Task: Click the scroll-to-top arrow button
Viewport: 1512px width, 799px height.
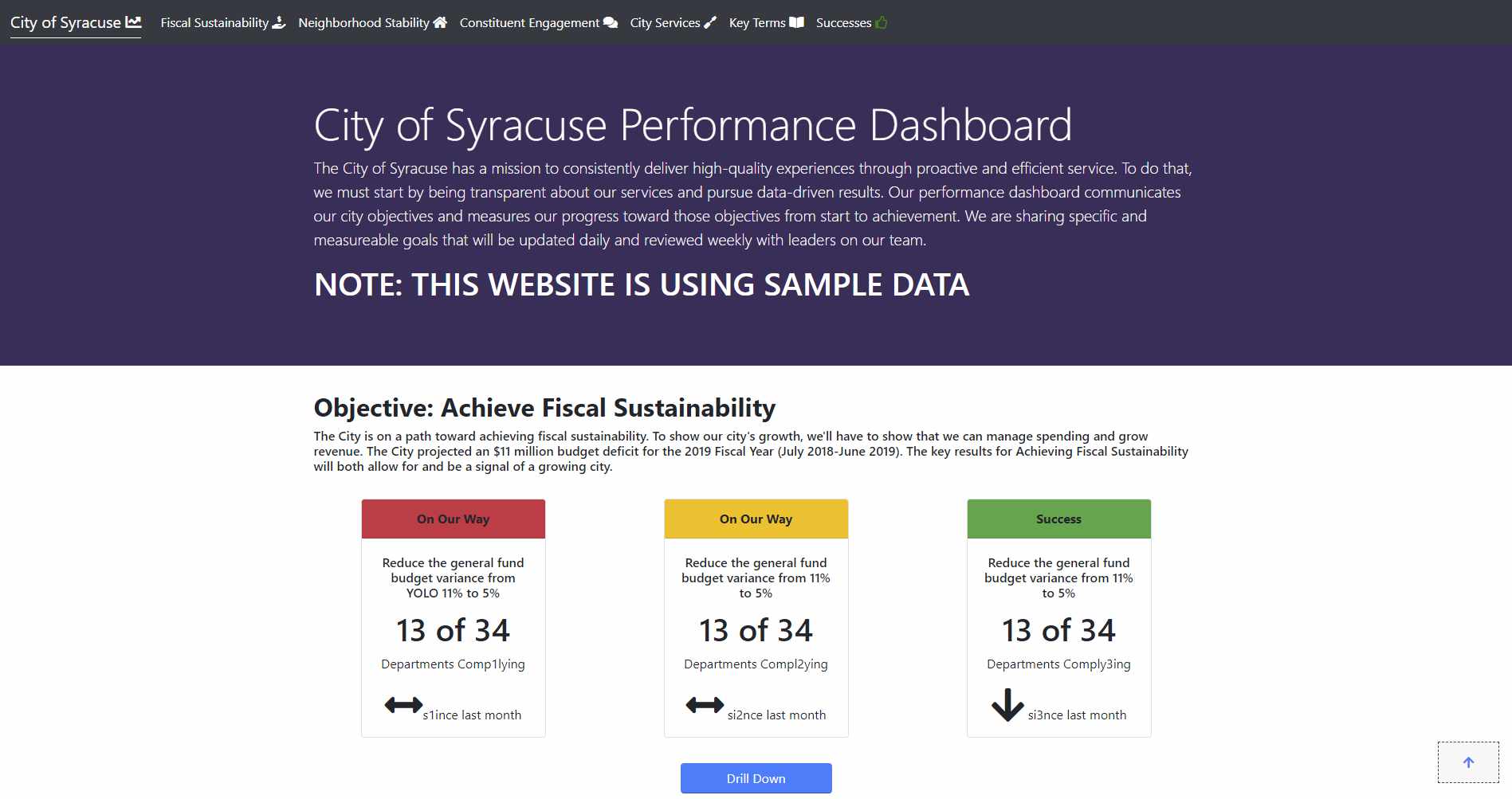Action: pyautogui.click(x=1468, y=762)
